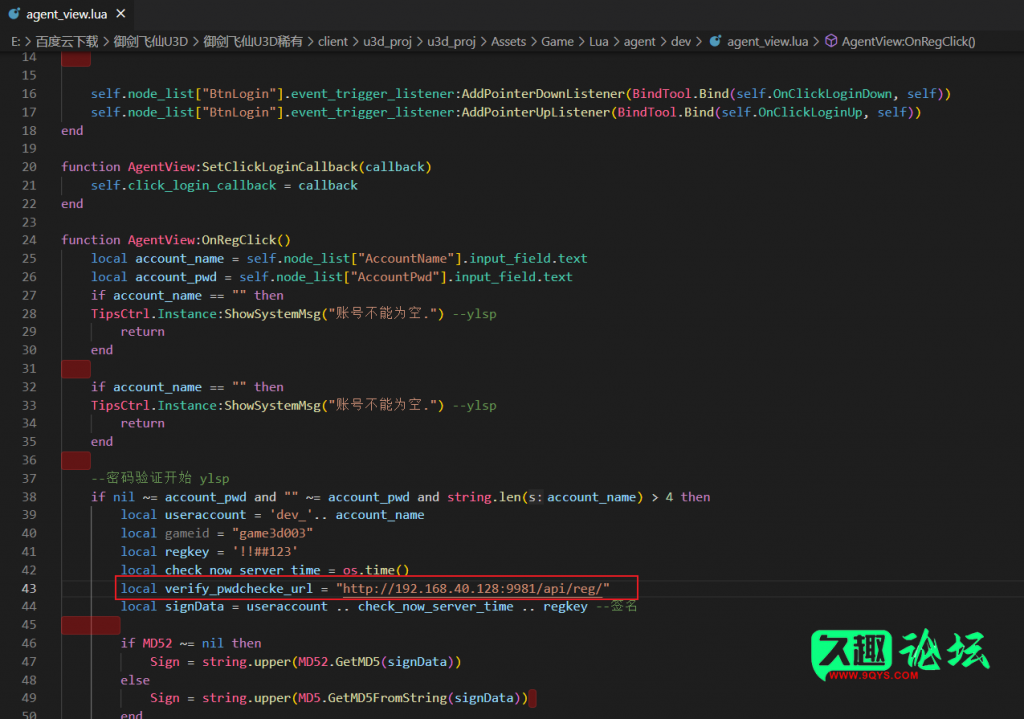Open the dev folder in the breadcrumb

point(681,42)
